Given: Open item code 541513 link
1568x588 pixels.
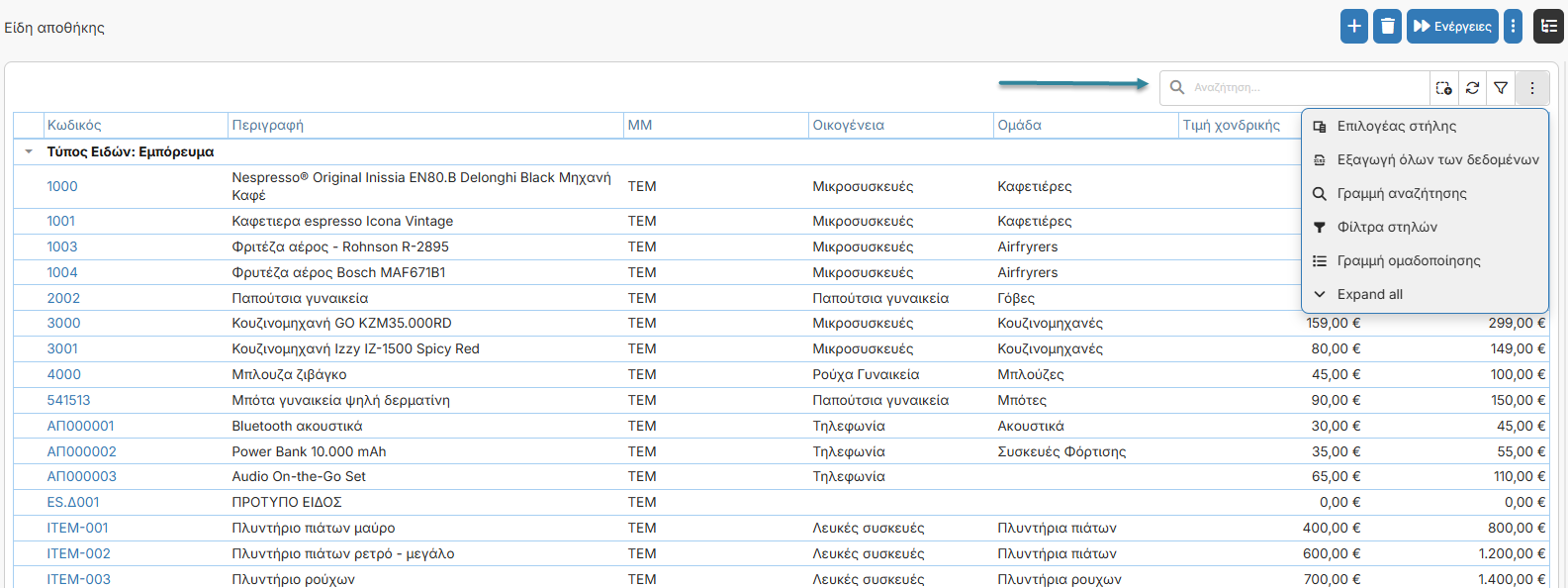Looking at the screenshot, I should (x=68, y=400).
